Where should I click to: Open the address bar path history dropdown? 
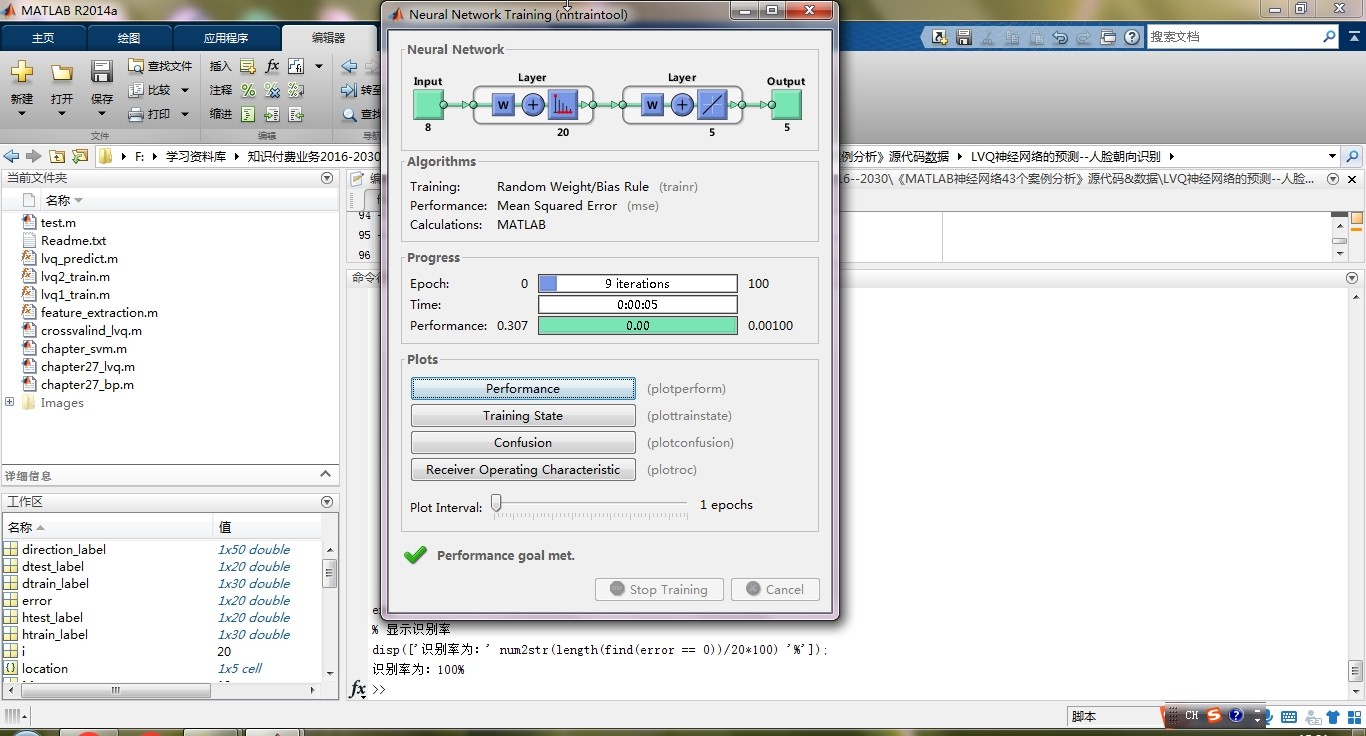point(1332,156)
